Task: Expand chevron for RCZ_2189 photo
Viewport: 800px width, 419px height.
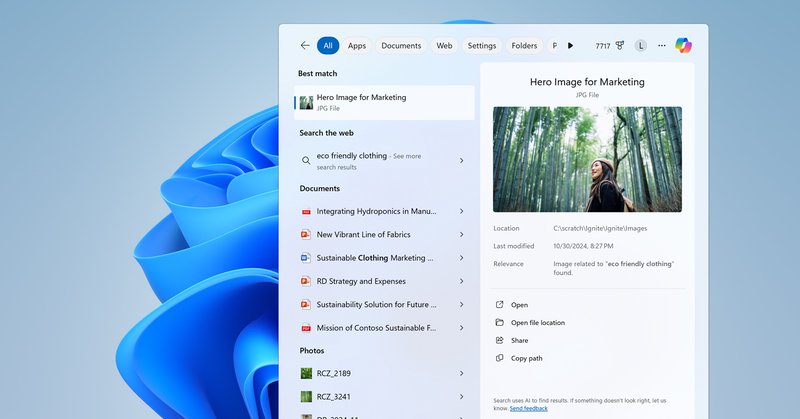Action: click(x=462, y=374)
